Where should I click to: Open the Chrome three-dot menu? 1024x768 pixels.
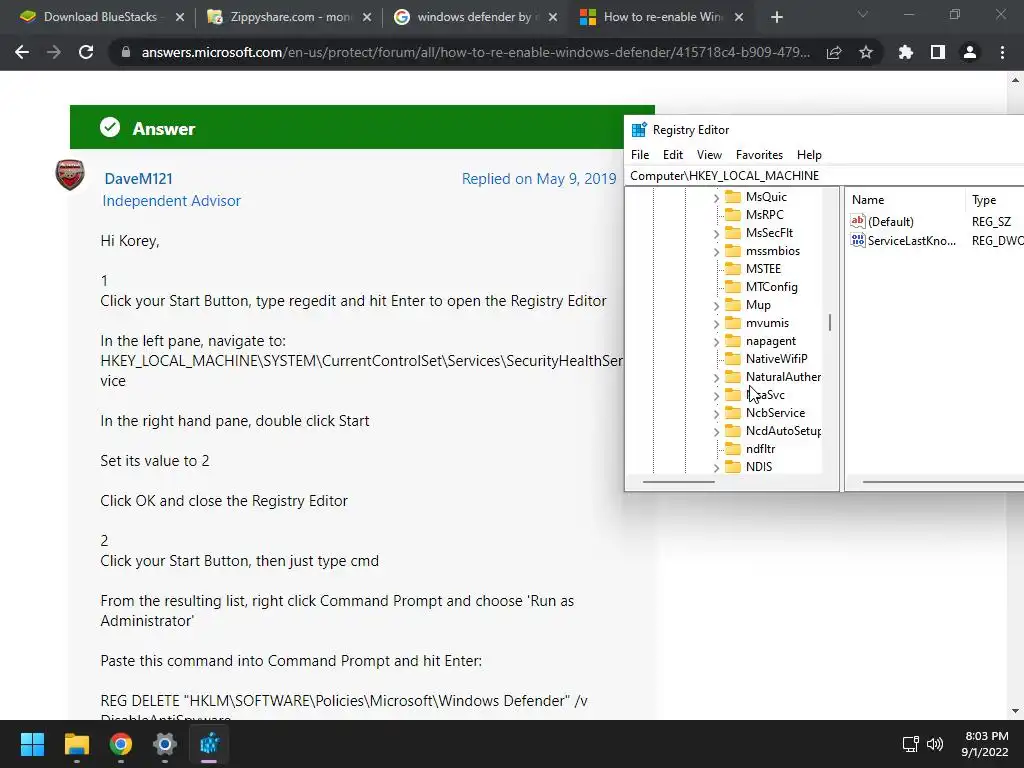(x=1002, y=52)
